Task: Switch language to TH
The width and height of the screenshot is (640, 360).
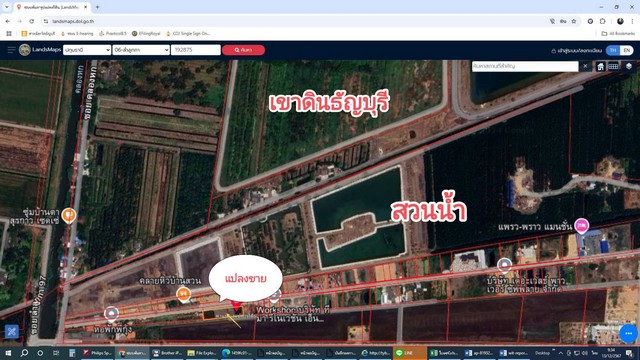Action: pos(613,50)
